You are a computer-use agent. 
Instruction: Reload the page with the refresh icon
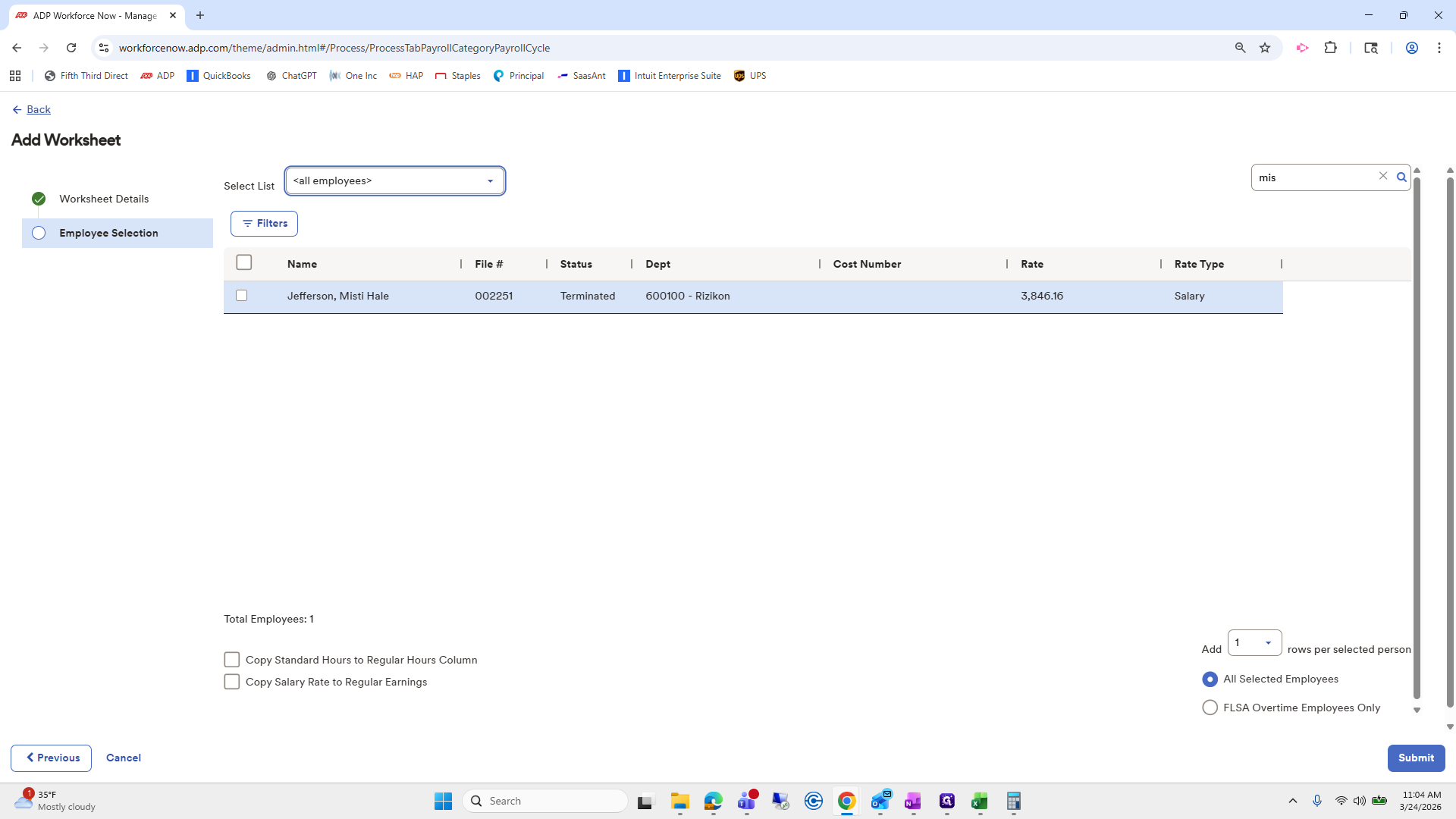coord(71,48)
